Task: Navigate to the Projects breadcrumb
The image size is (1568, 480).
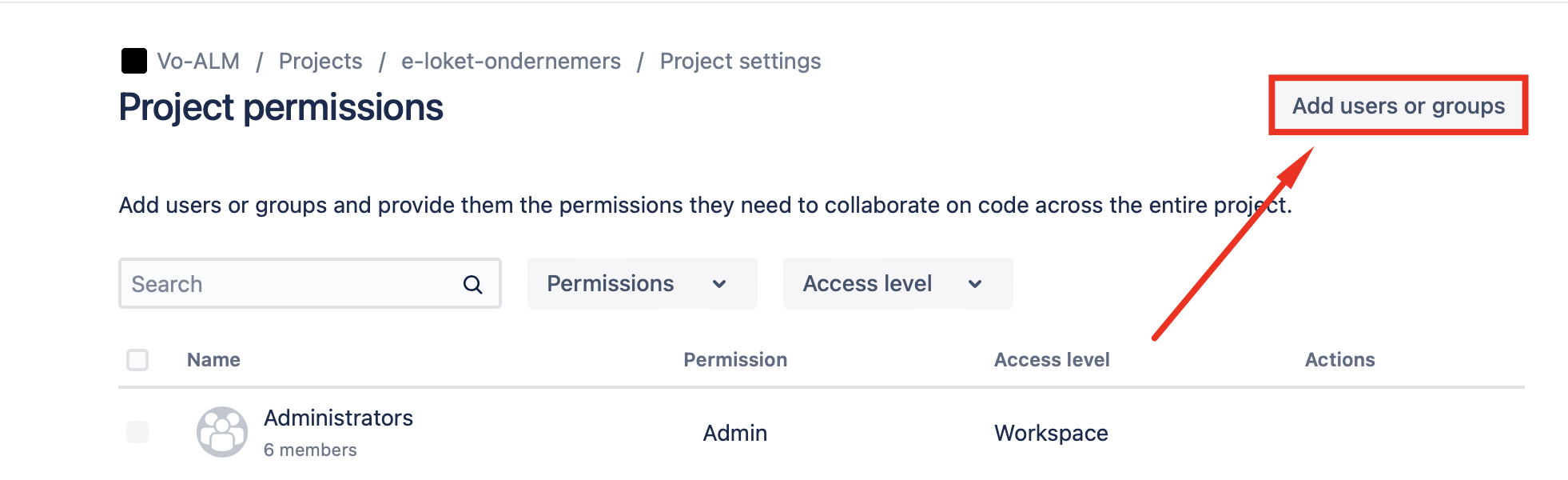Action: [x=320, y=61]
